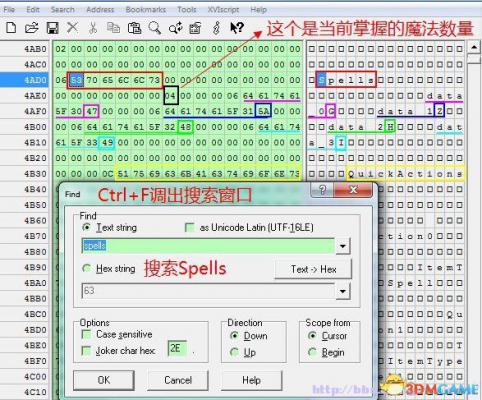Click the scrollbar up arrow
The height and width of the screenshot is (400, 482).
pos(474,47)
